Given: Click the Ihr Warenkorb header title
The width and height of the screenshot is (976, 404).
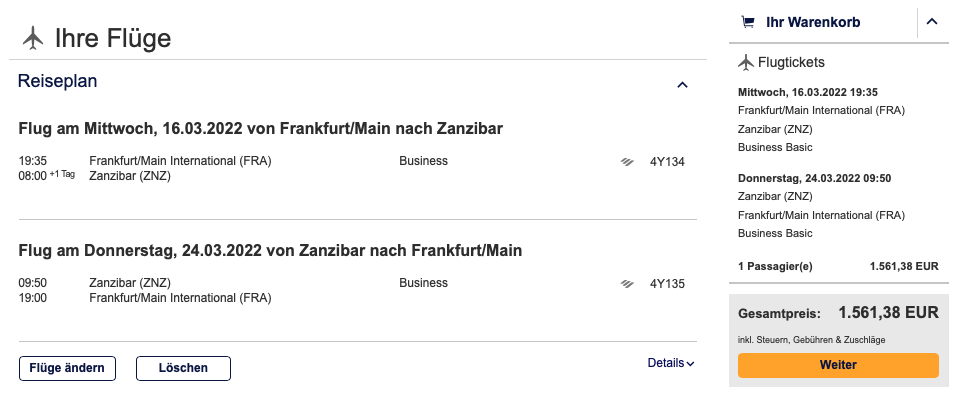Looking at the screenshot, I should [x=812, y=22].
